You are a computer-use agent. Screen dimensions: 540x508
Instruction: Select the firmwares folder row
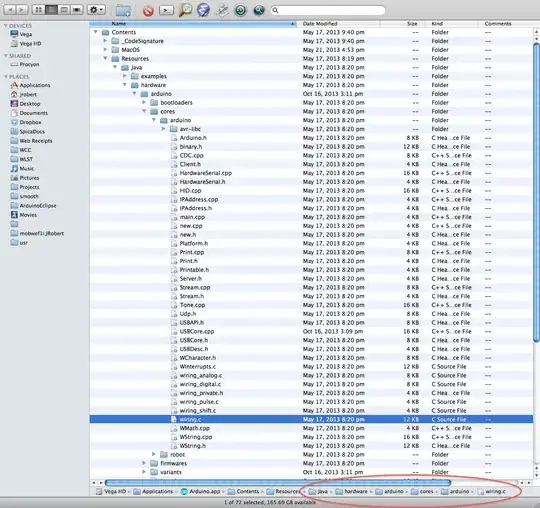(x=311, y=463)
